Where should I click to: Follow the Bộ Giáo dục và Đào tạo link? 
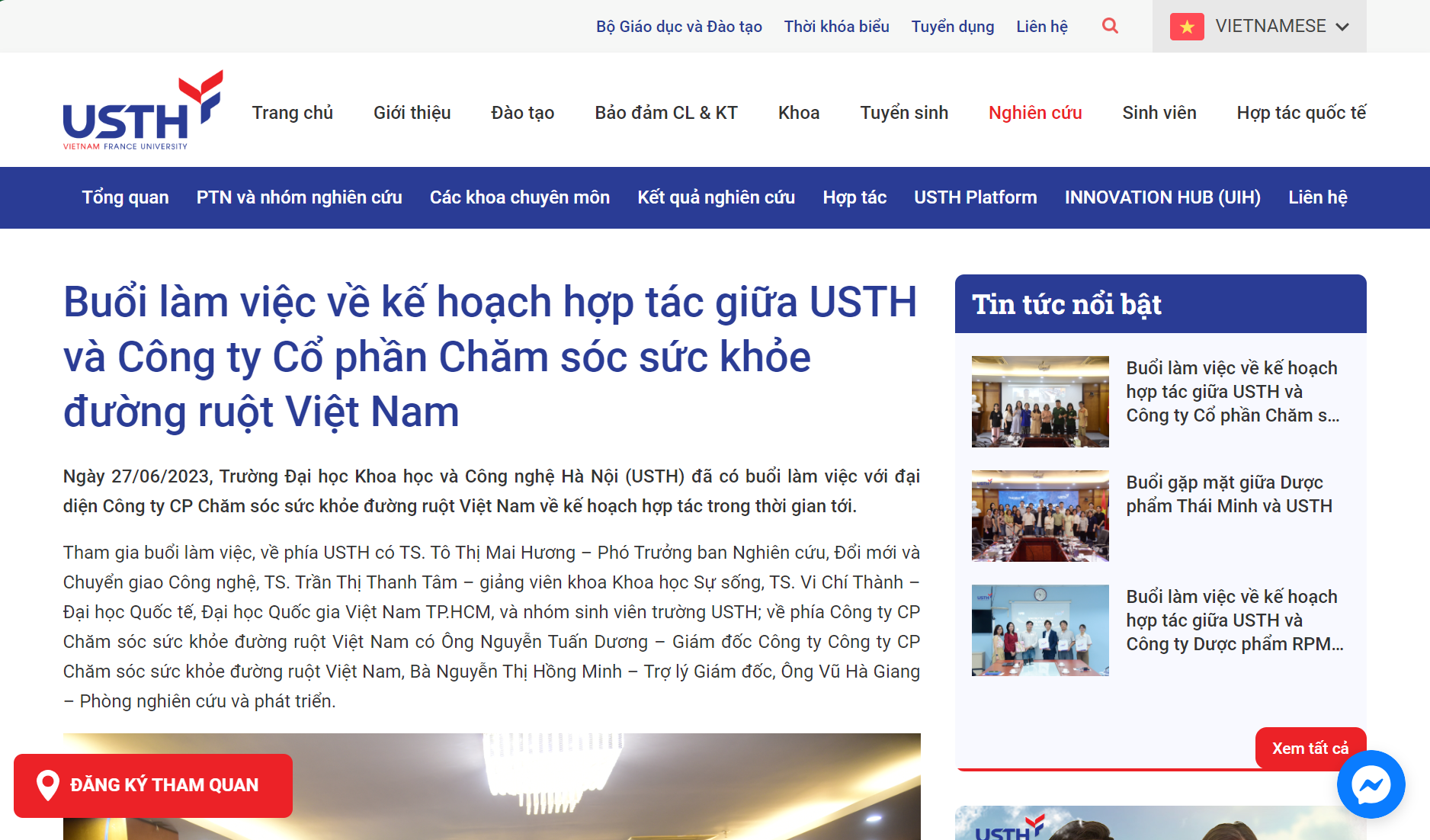pyautogui.click(x=679, y=27)
